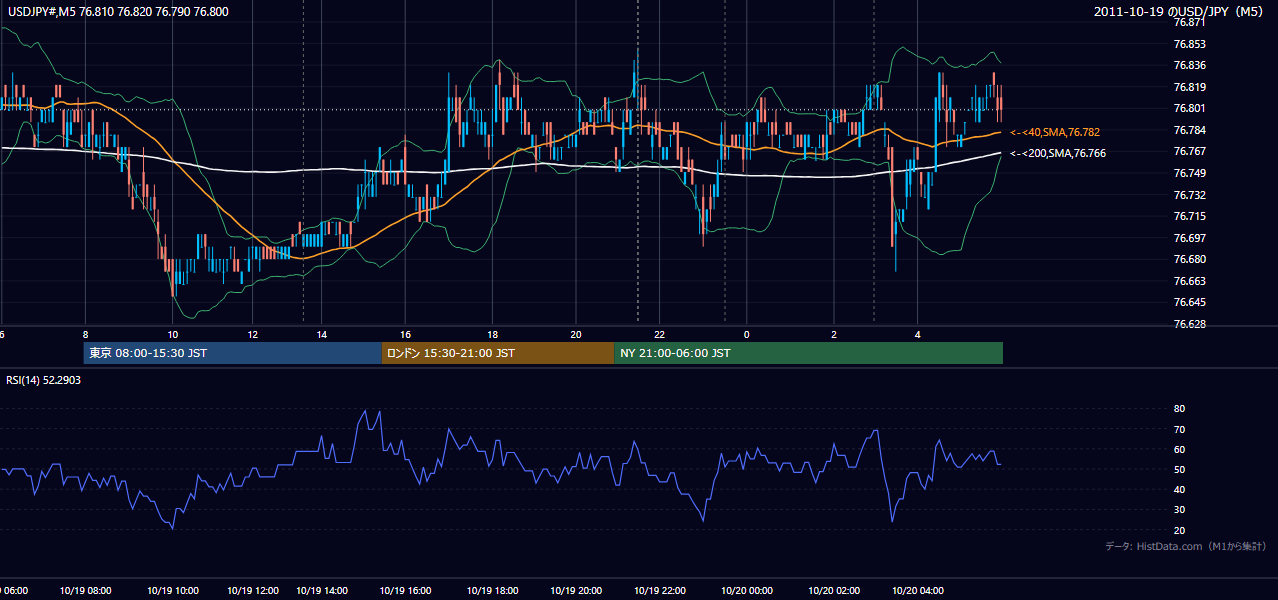Click price axis value 76.628

(1190, 324)
